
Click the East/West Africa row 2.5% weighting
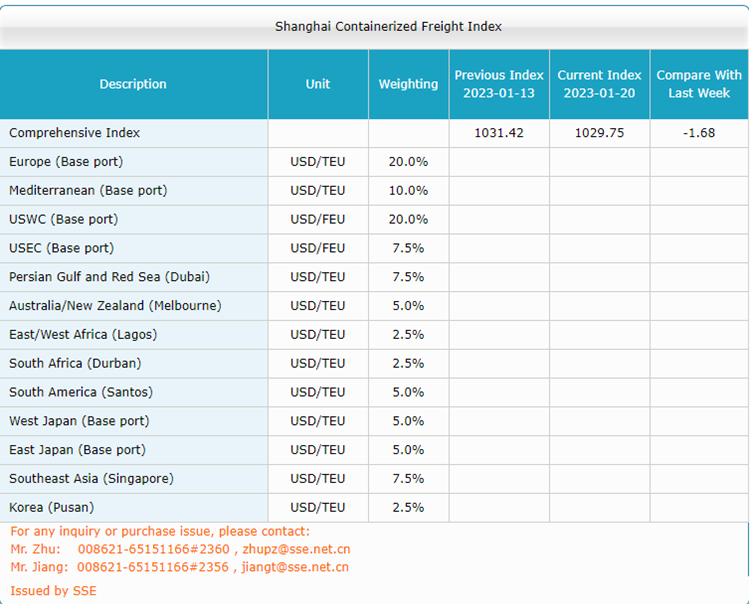408,334
